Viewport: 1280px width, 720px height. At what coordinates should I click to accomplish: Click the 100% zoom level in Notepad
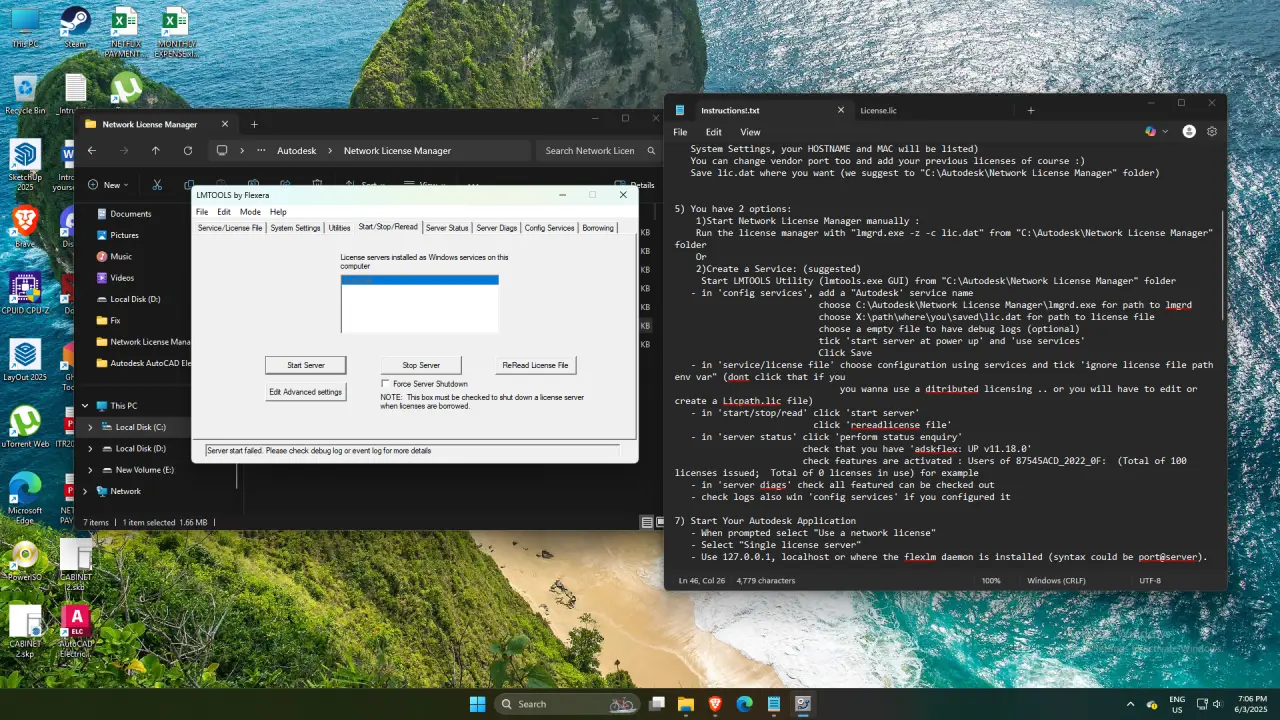[x=990, y=580]
